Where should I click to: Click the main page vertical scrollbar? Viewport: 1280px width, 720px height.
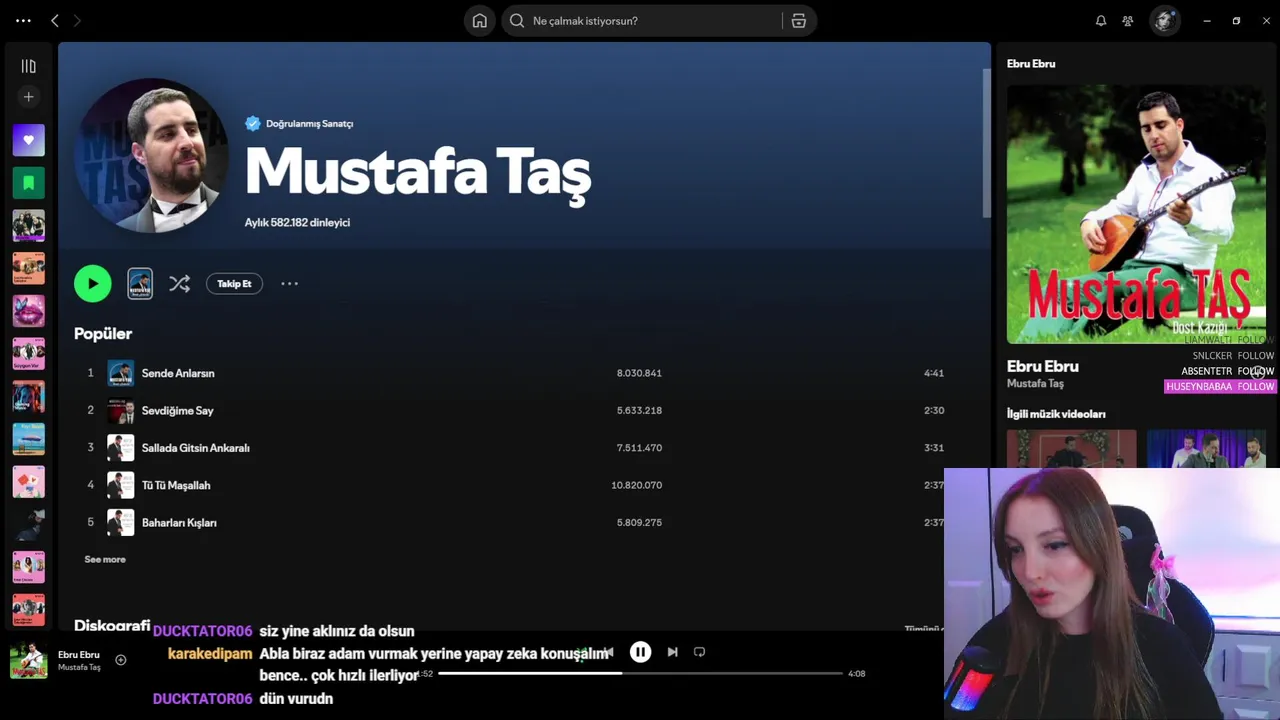point(986,143)
